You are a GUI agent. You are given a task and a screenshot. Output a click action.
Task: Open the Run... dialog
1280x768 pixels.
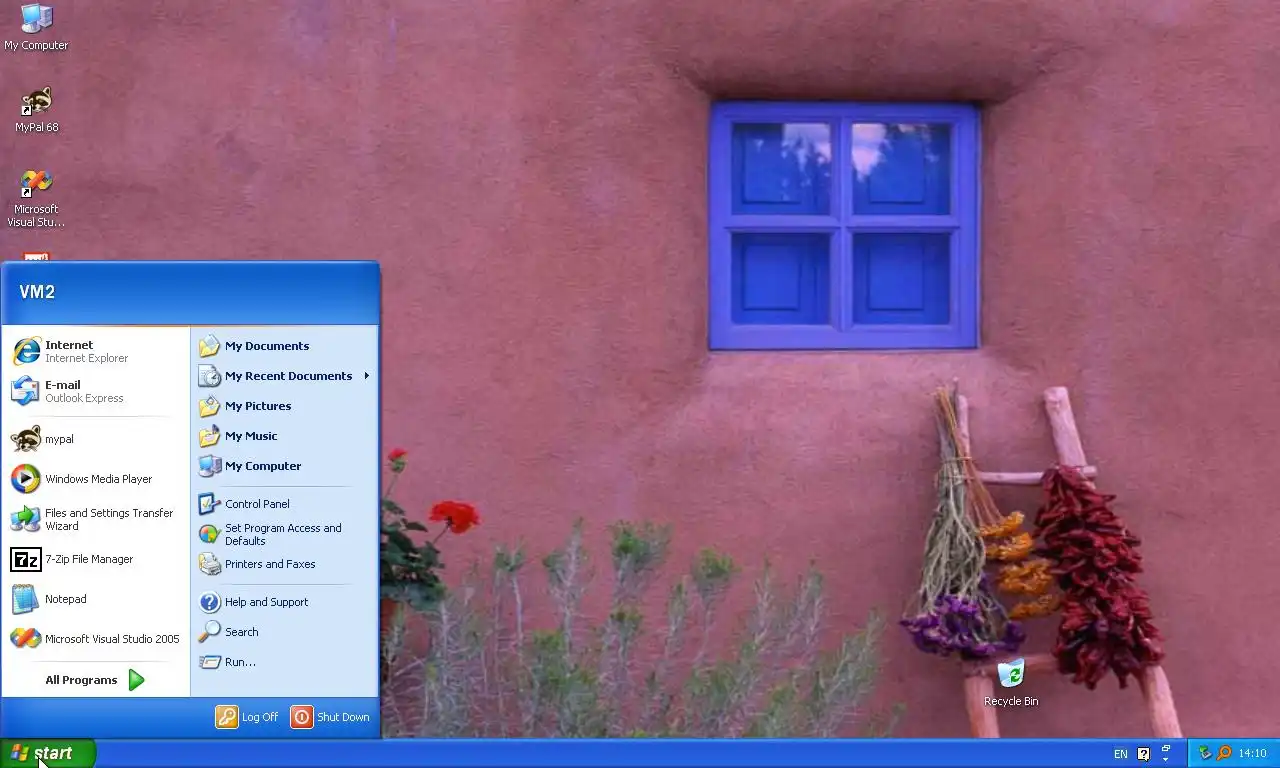[284, 662]
